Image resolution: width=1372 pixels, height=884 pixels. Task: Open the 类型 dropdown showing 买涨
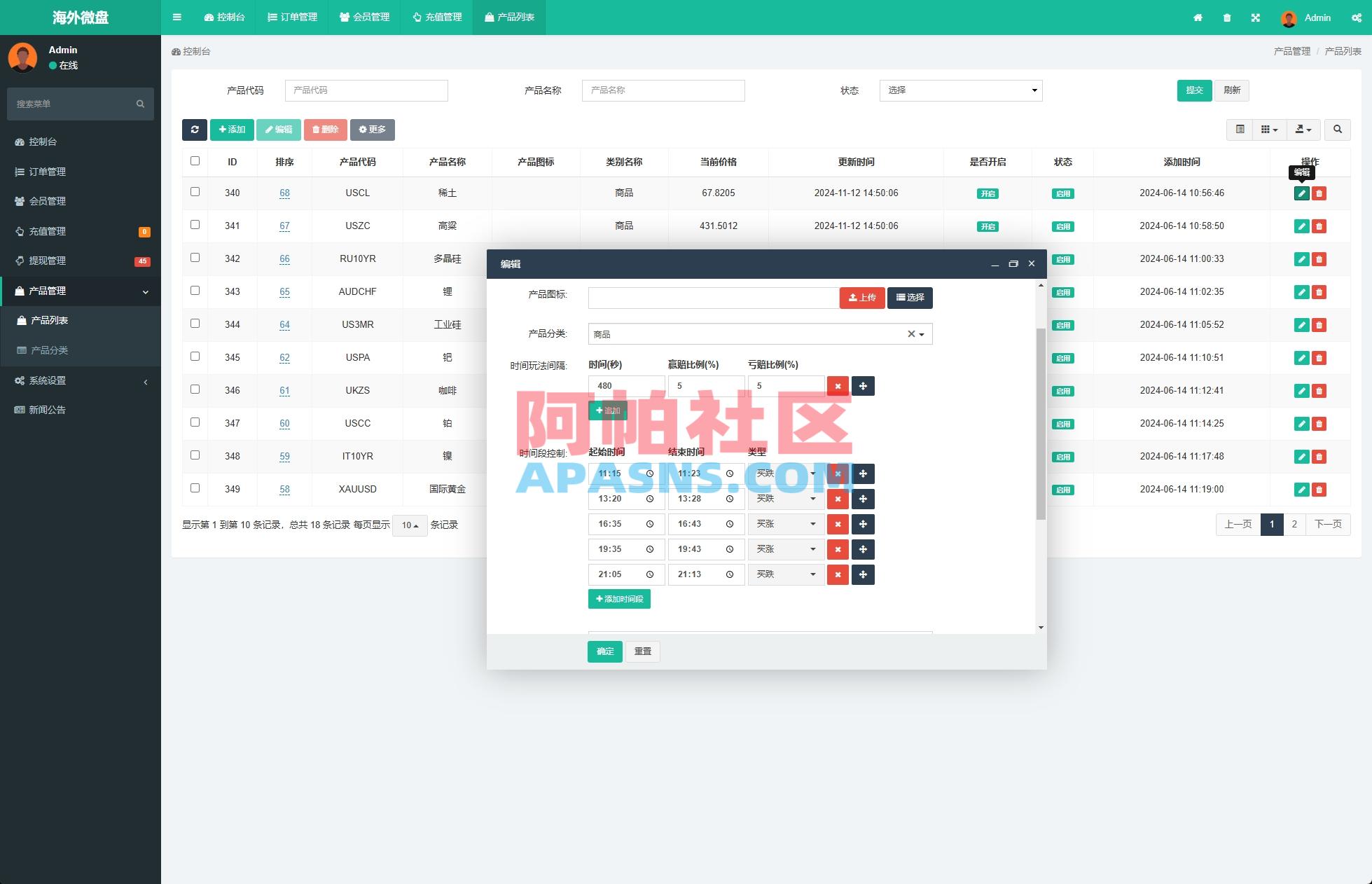(786, 524)
